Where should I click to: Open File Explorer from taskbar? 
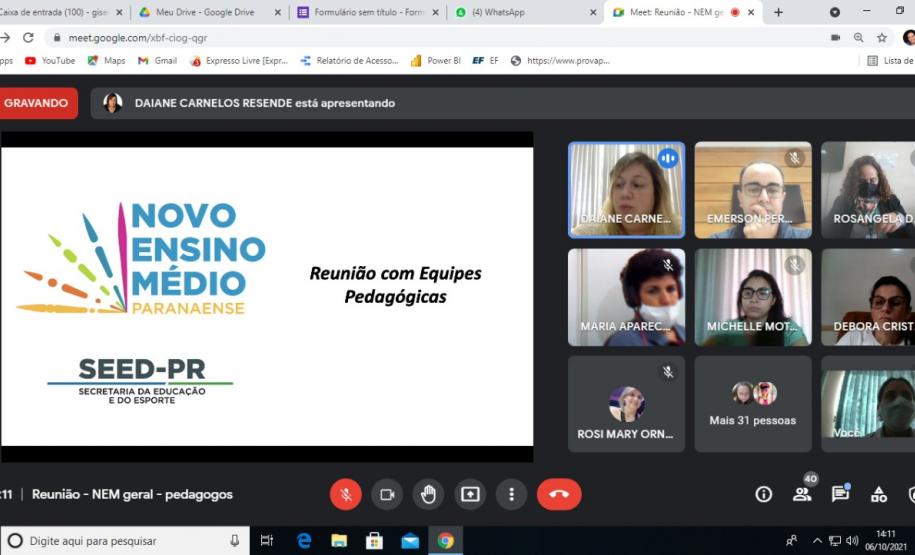tap(339, 541)
